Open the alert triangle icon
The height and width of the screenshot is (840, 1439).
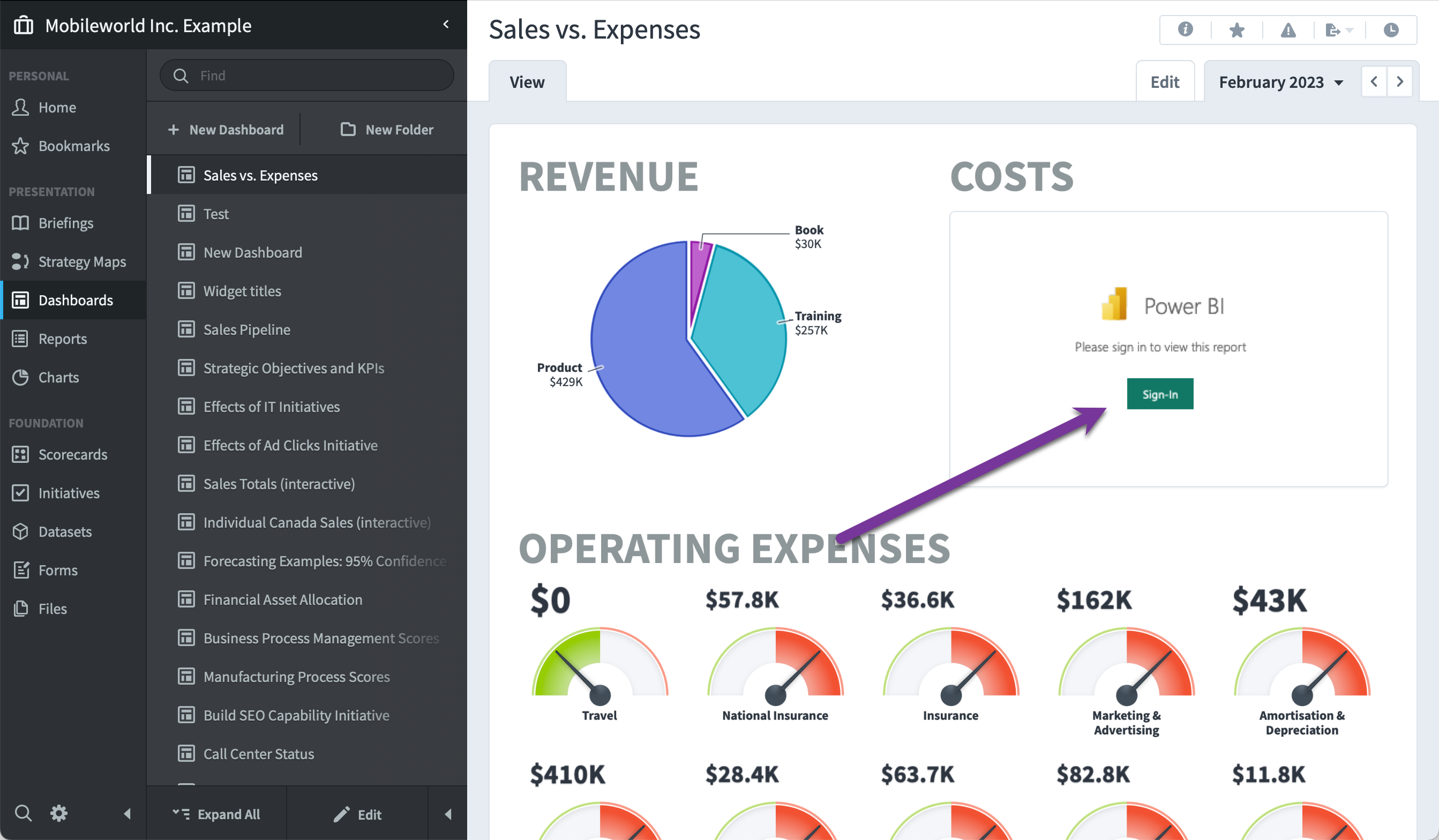[1288, 29]
